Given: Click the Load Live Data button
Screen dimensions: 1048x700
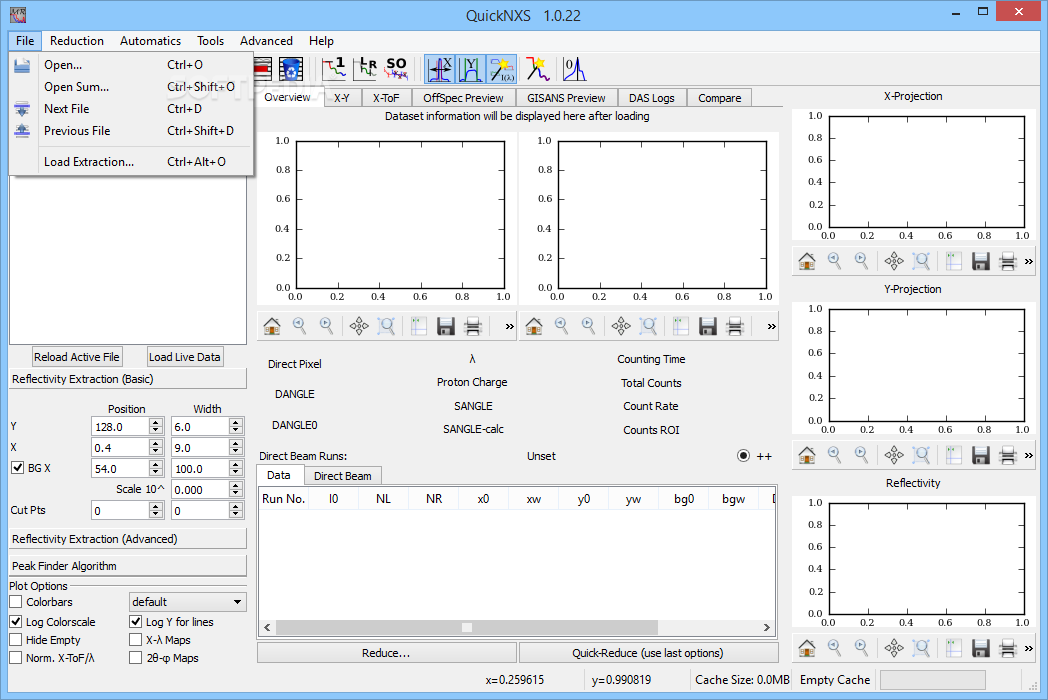Looking at the screenshot, I should point(184,357).
